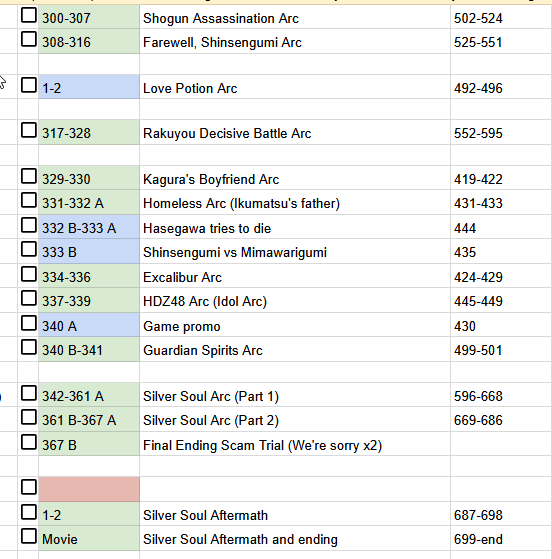Select the Excalibur Arc title cell

(295, 276)
